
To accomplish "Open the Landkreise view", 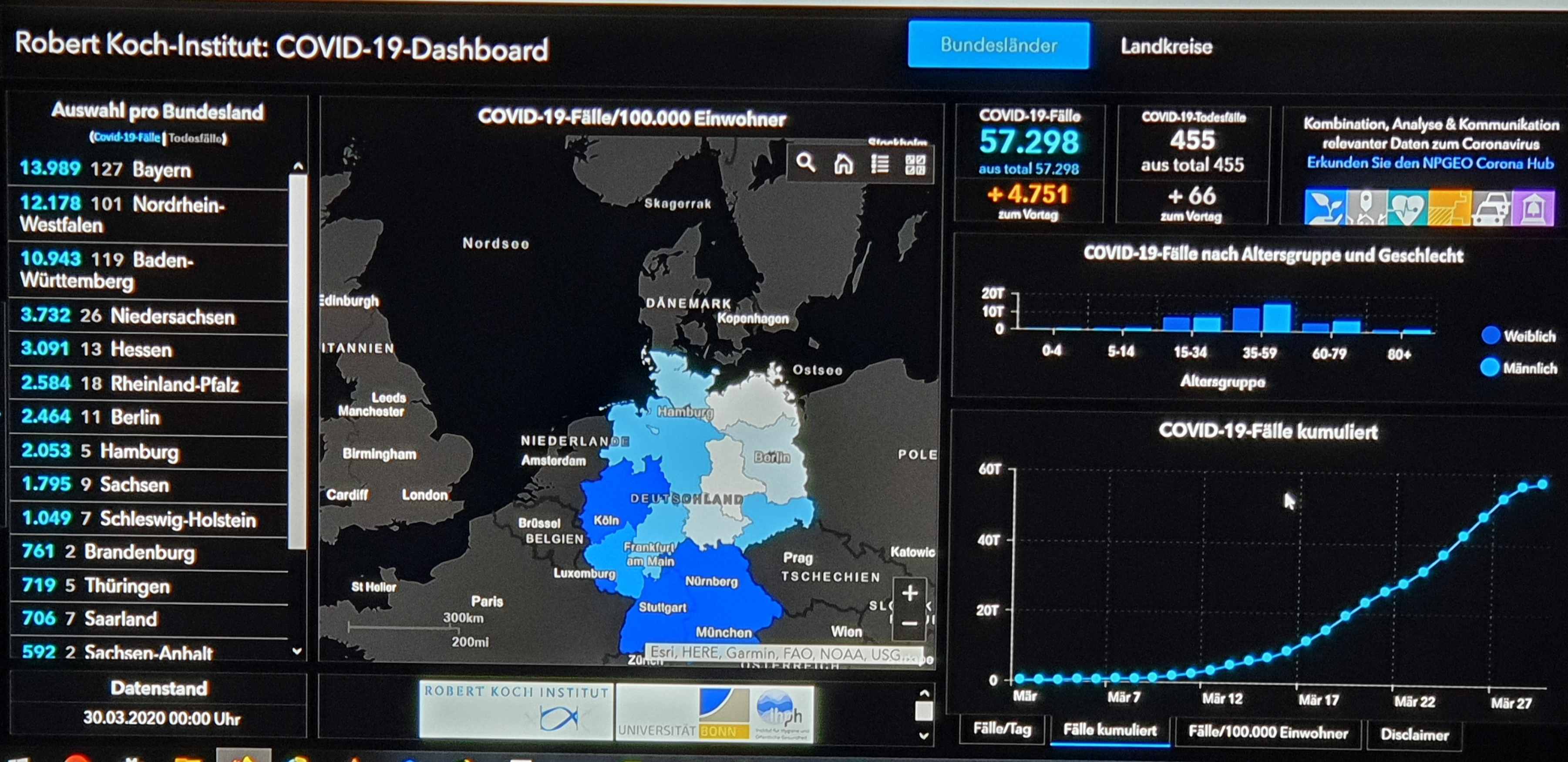I will tap(1166, 46).
